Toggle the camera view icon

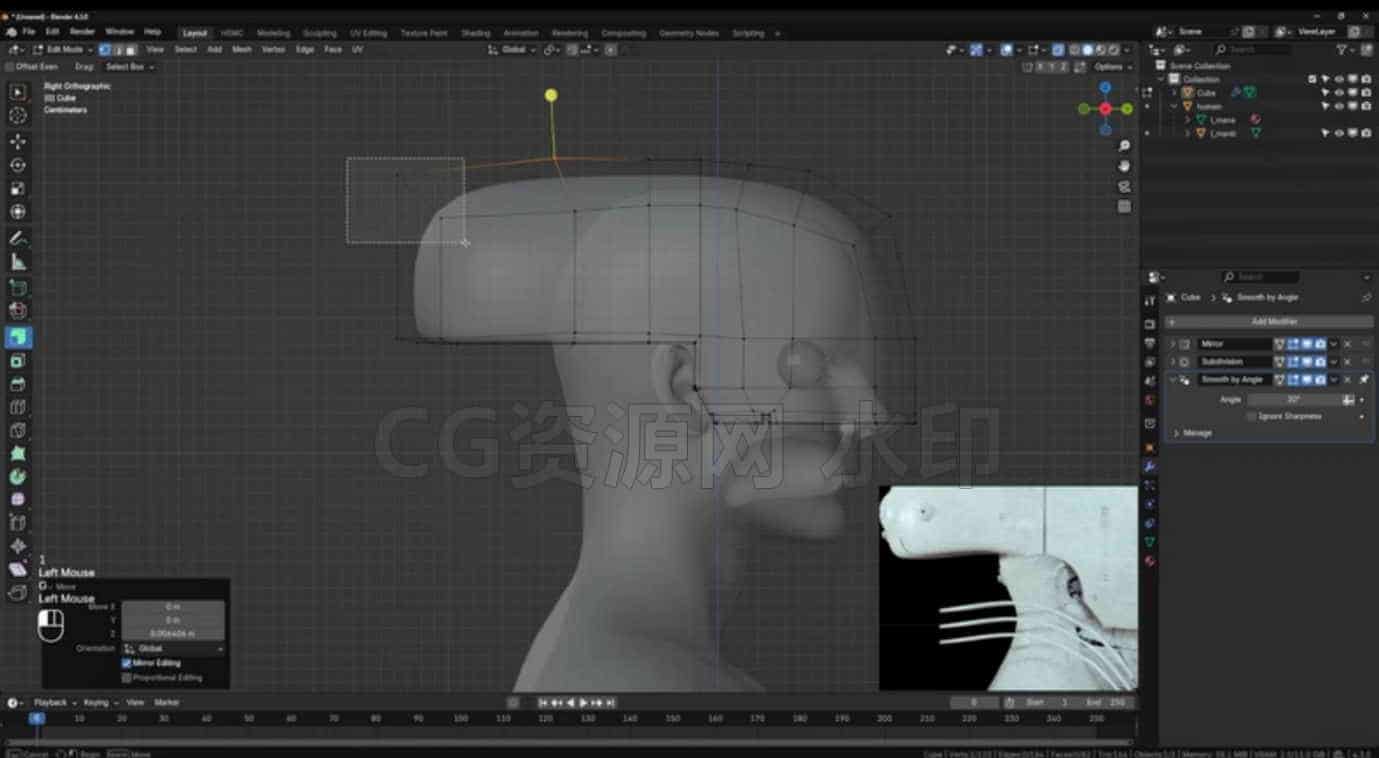(1124, 187)
